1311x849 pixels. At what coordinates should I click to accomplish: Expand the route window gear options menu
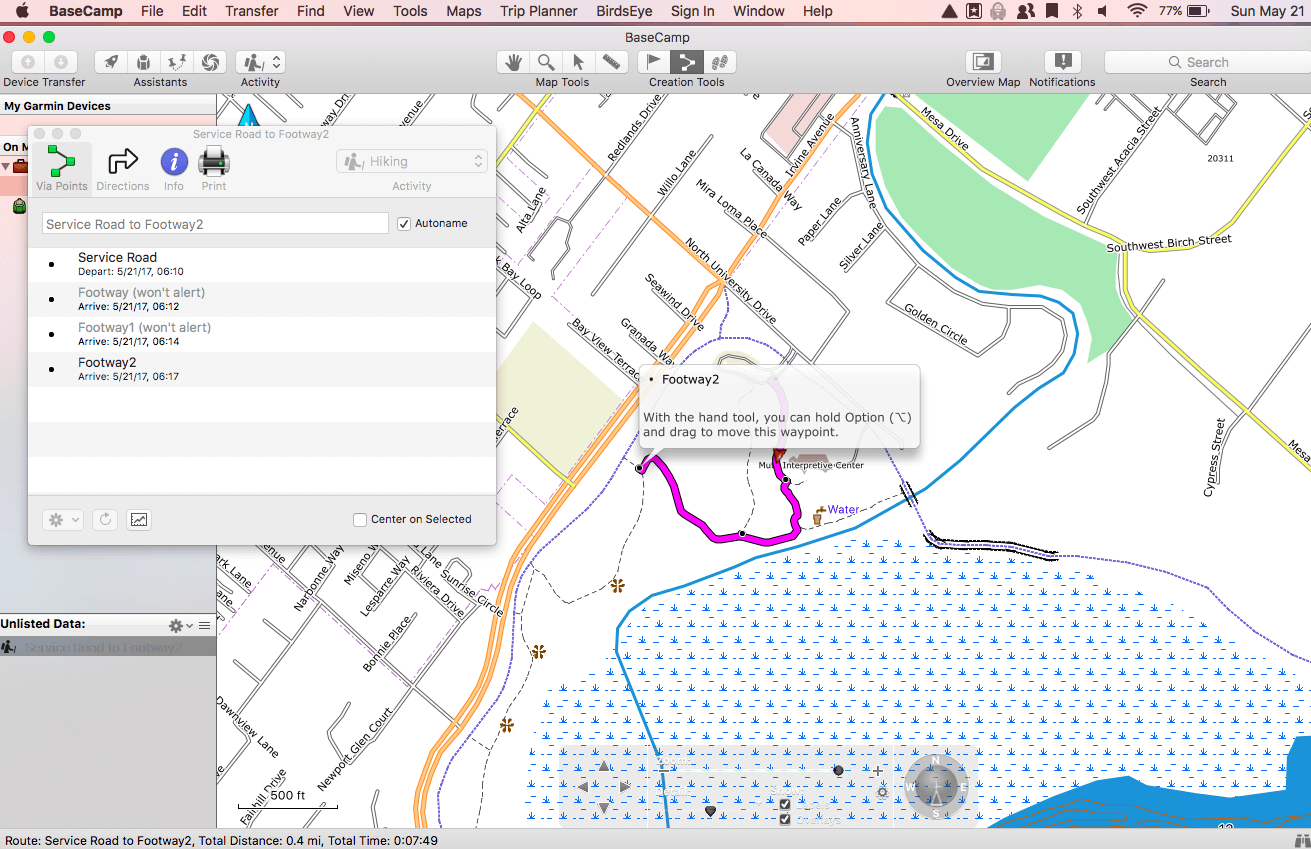pos(62,520)
